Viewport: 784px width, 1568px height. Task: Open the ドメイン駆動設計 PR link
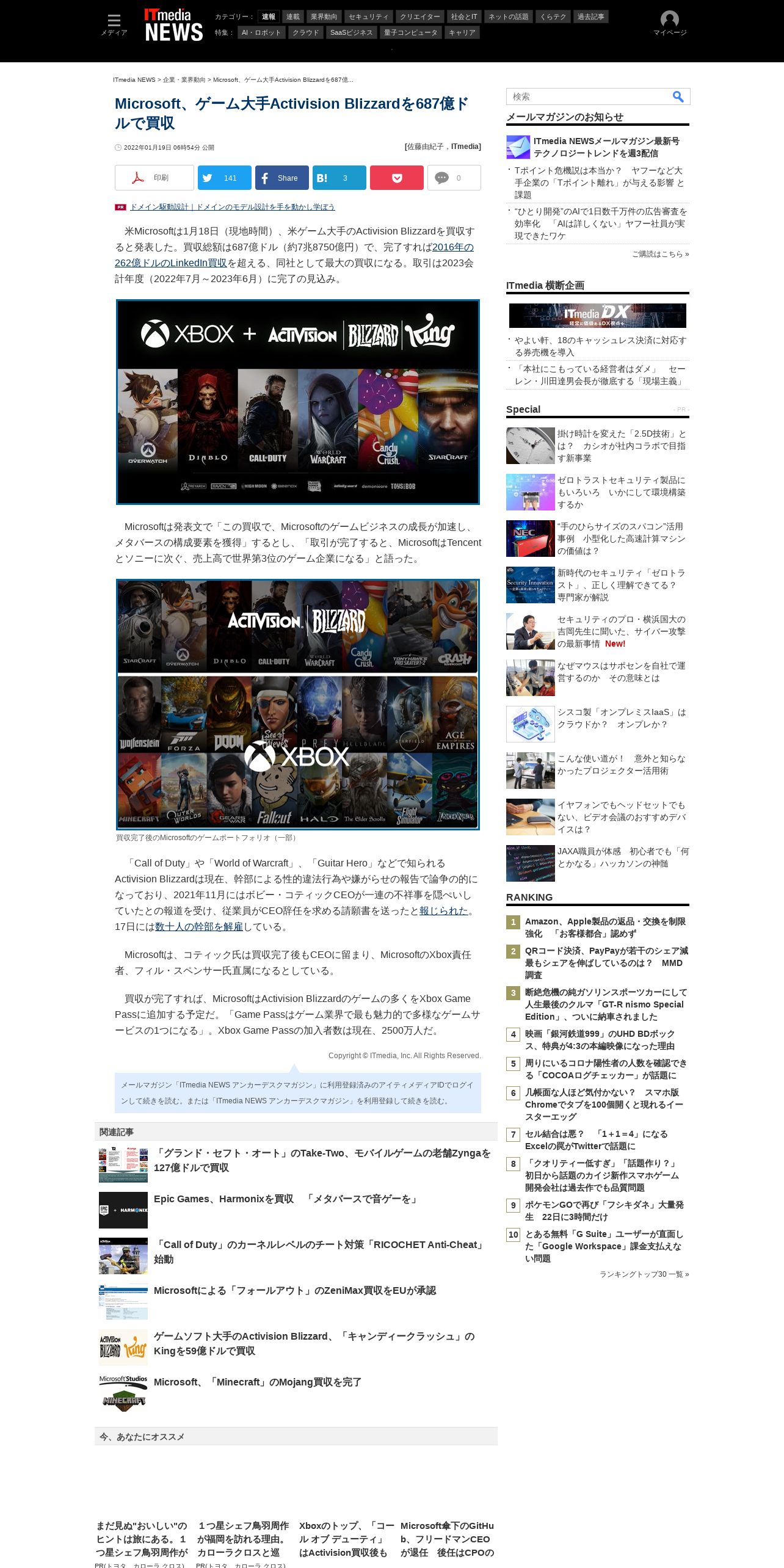(232, 207)
